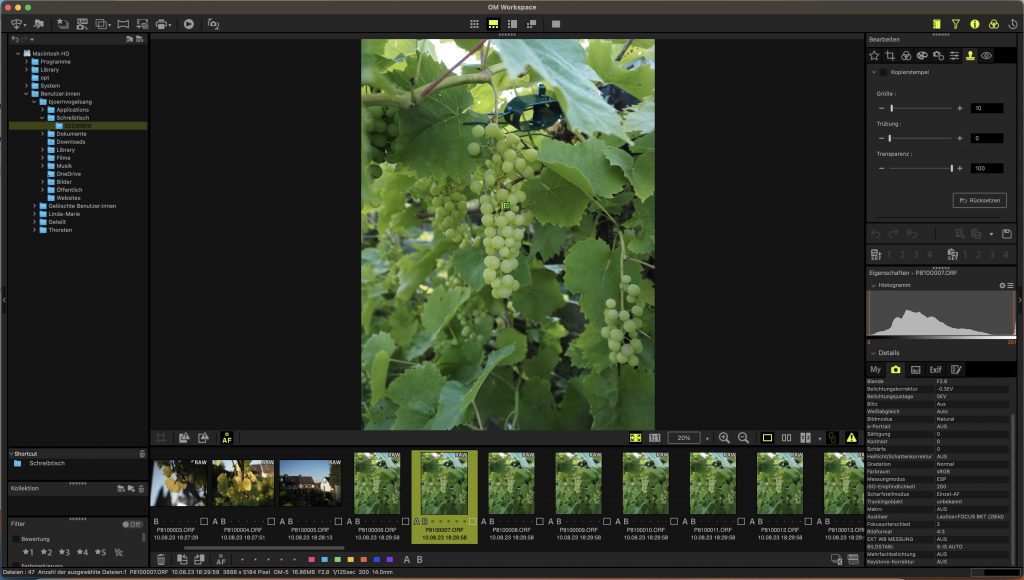Click the Transparenz slider handle
1024x580 pixels.
952,168
